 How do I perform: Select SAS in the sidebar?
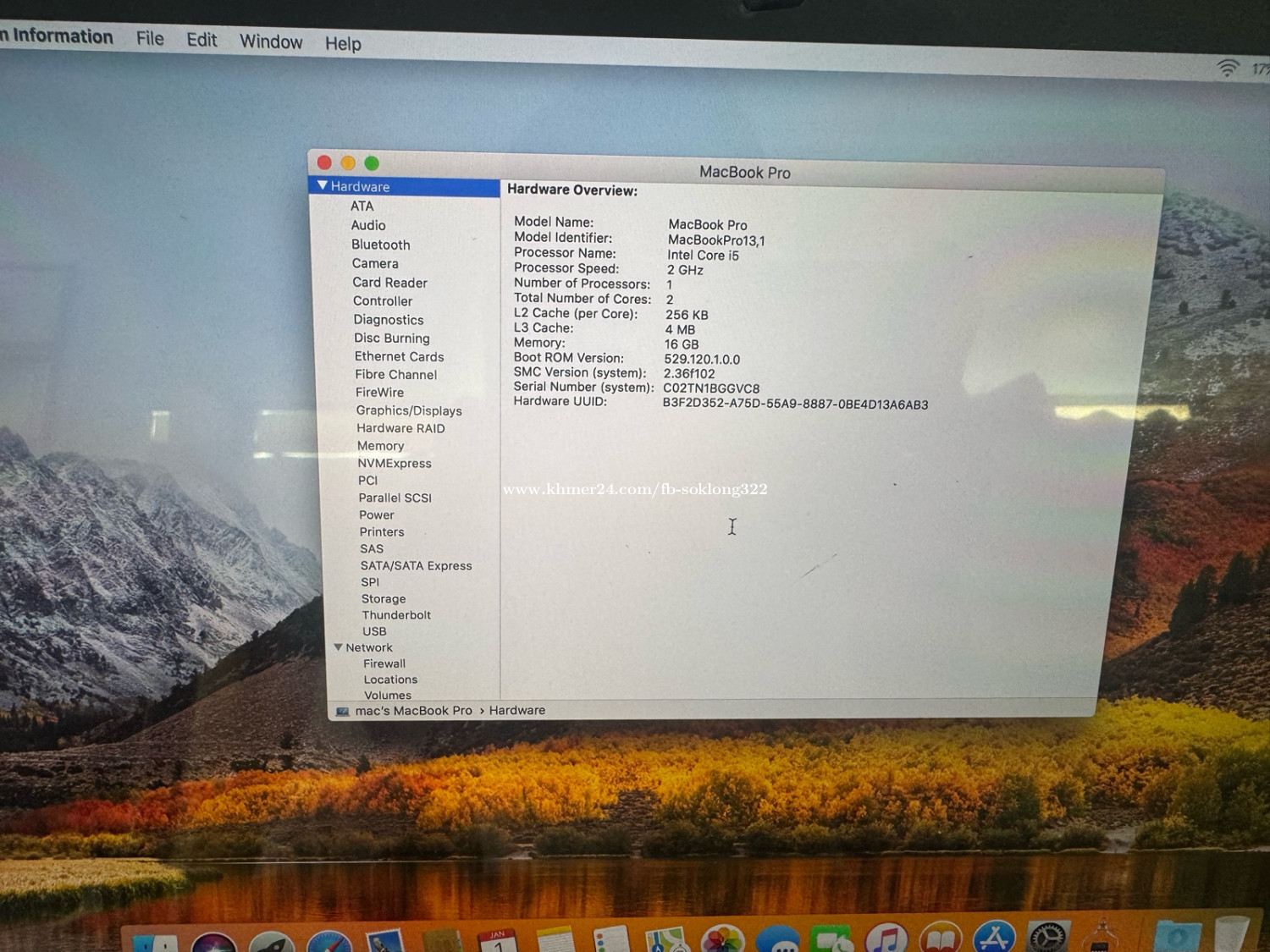372,548
